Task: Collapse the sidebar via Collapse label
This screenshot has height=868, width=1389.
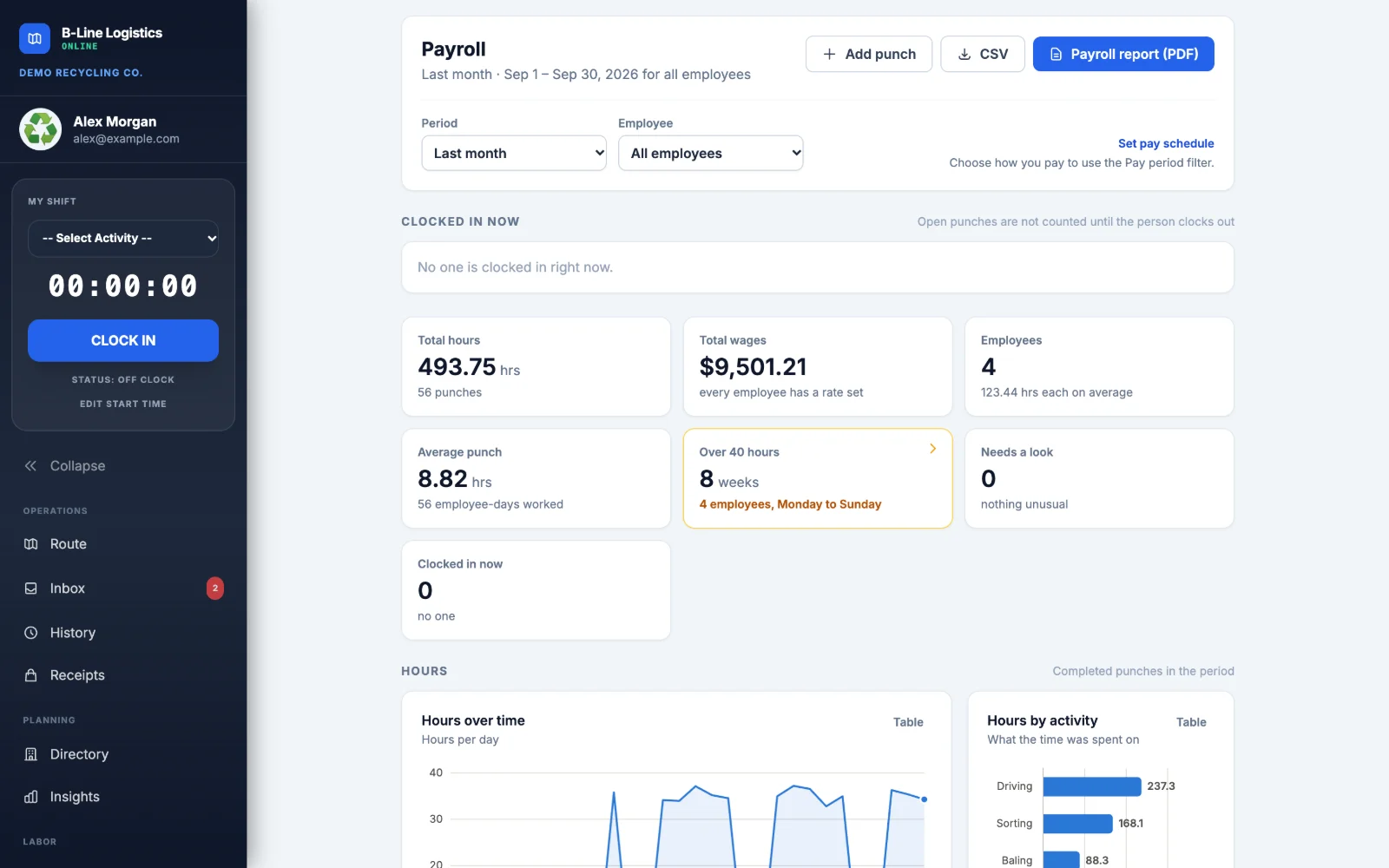Action: point(77,466)
